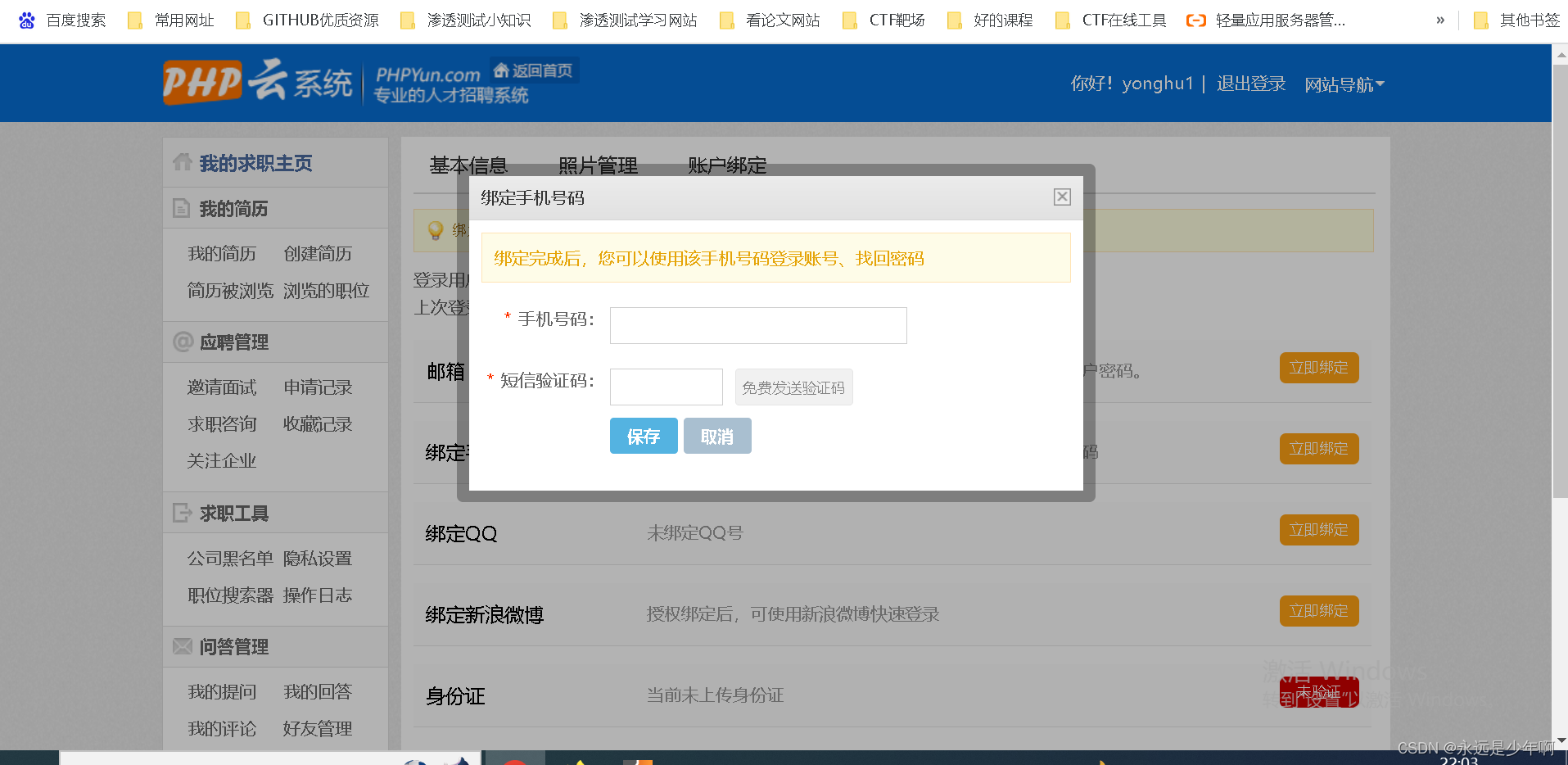Switch to the 账户绑定 tab
The image size is (1568, 765).
[727, 165]
